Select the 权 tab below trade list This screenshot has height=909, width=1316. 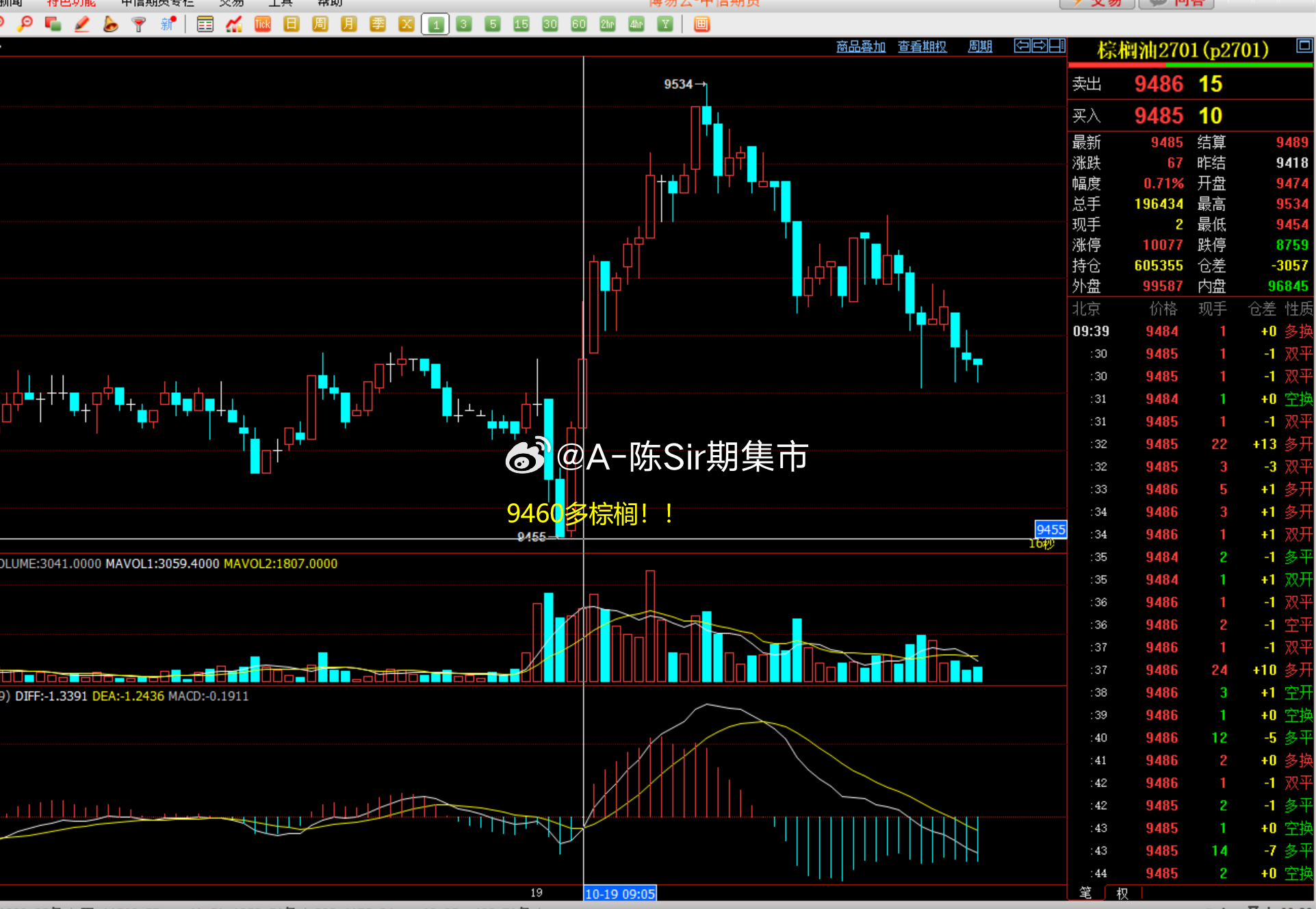(1122, 893)
